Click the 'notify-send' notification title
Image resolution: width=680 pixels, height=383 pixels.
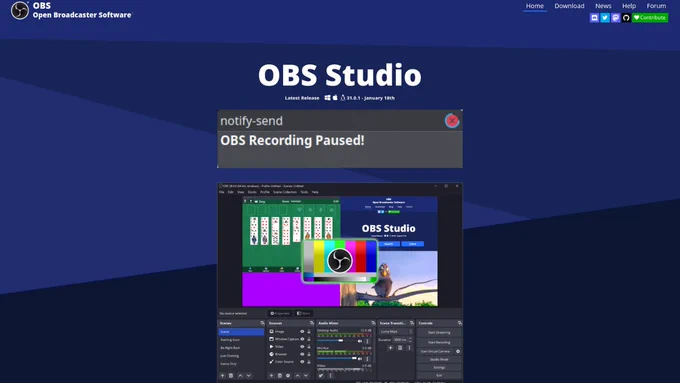tap(252, 121)
